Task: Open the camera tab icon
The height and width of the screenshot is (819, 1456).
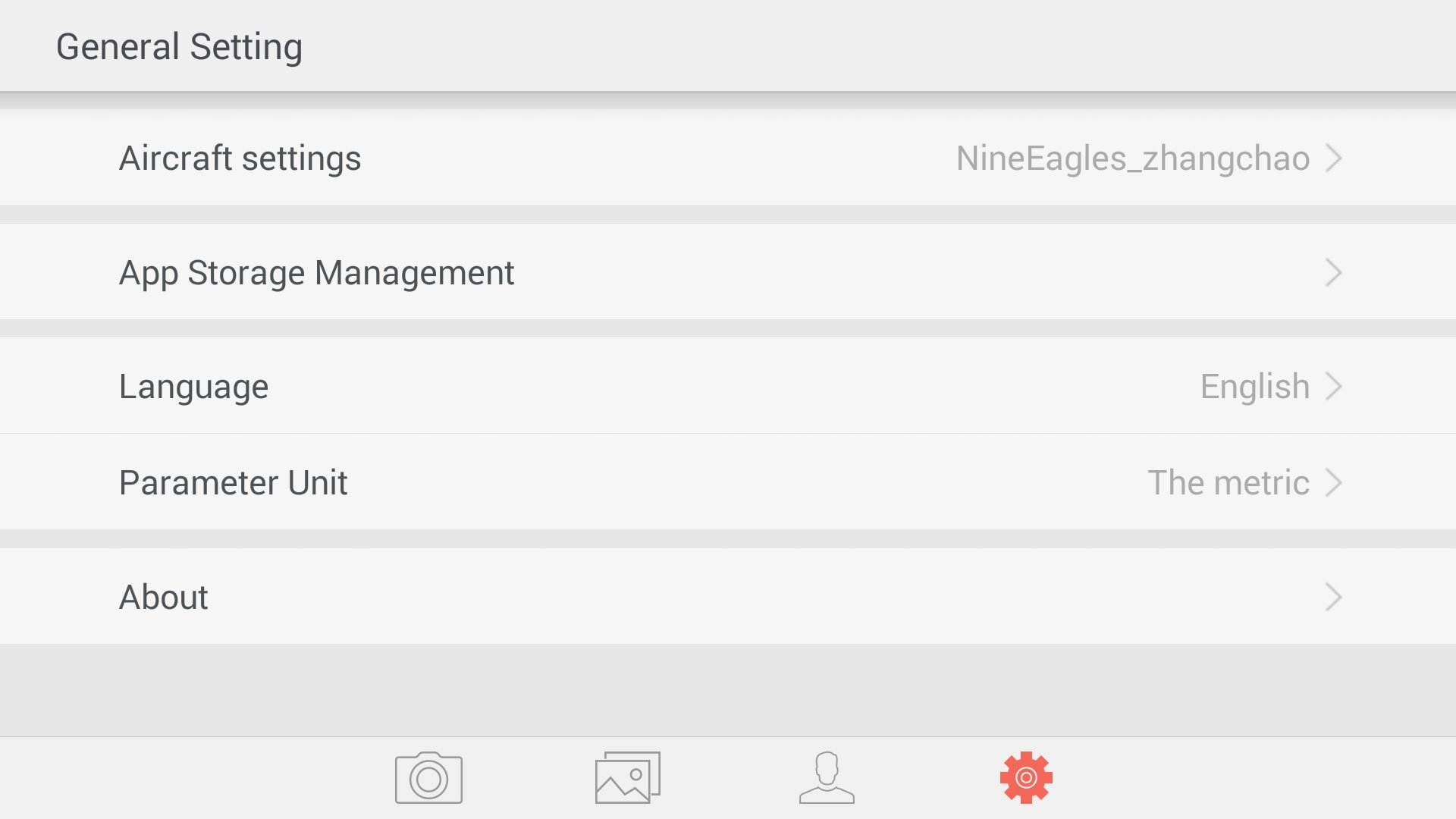Action: point(428,778)
